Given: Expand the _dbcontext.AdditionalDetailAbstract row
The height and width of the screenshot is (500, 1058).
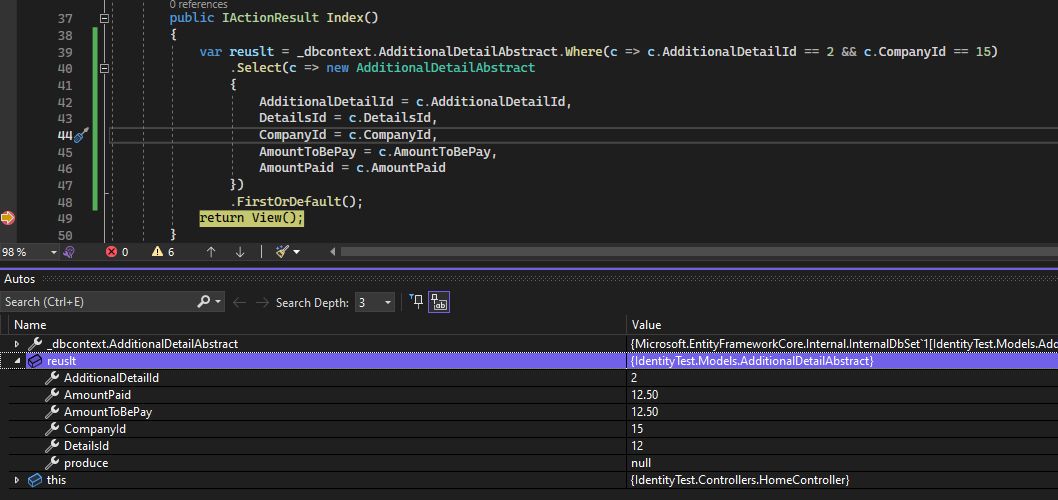Looking at the screenshot, I should coord(18,344).
